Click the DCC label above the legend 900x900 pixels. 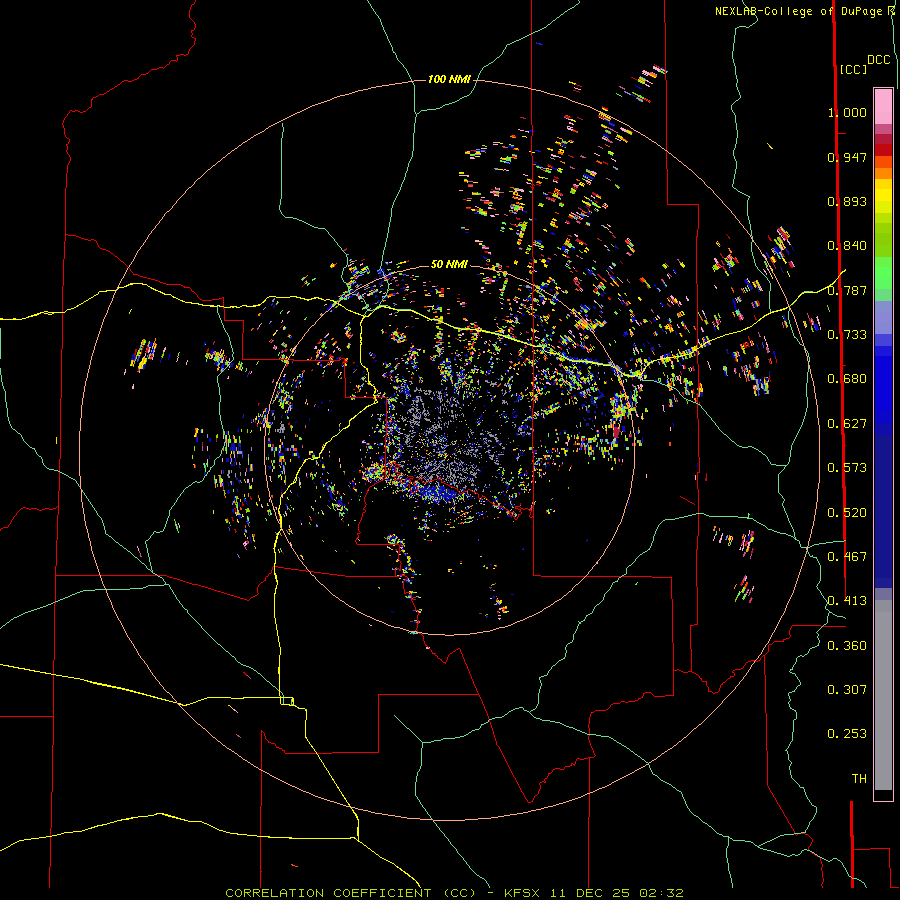[878, 60]
